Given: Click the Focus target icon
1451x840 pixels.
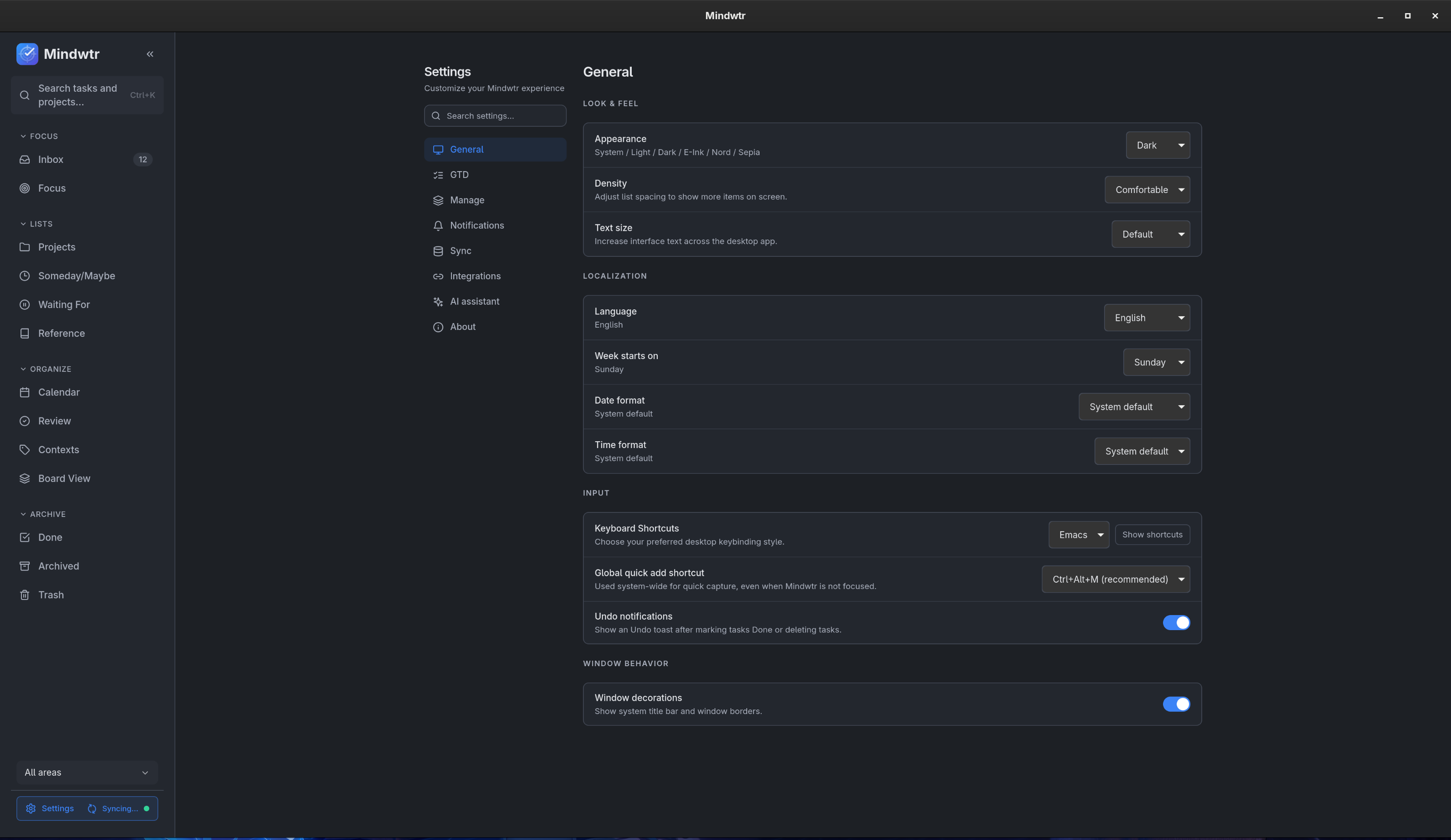Looking at the screenshot, I should [x=25, y=188].
